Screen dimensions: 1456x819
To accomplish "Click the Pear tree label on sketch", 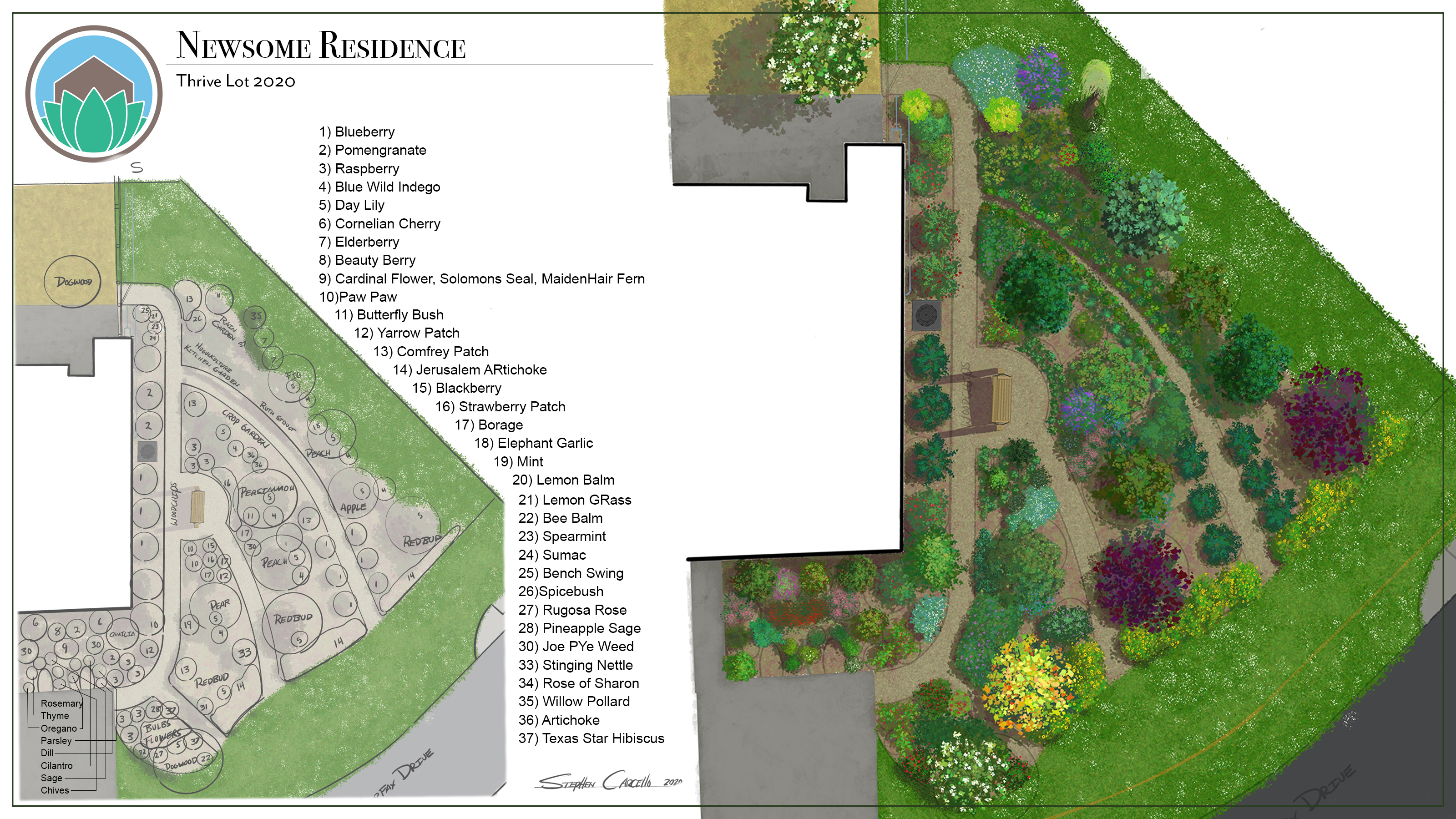I will click(x=219, y=604).
